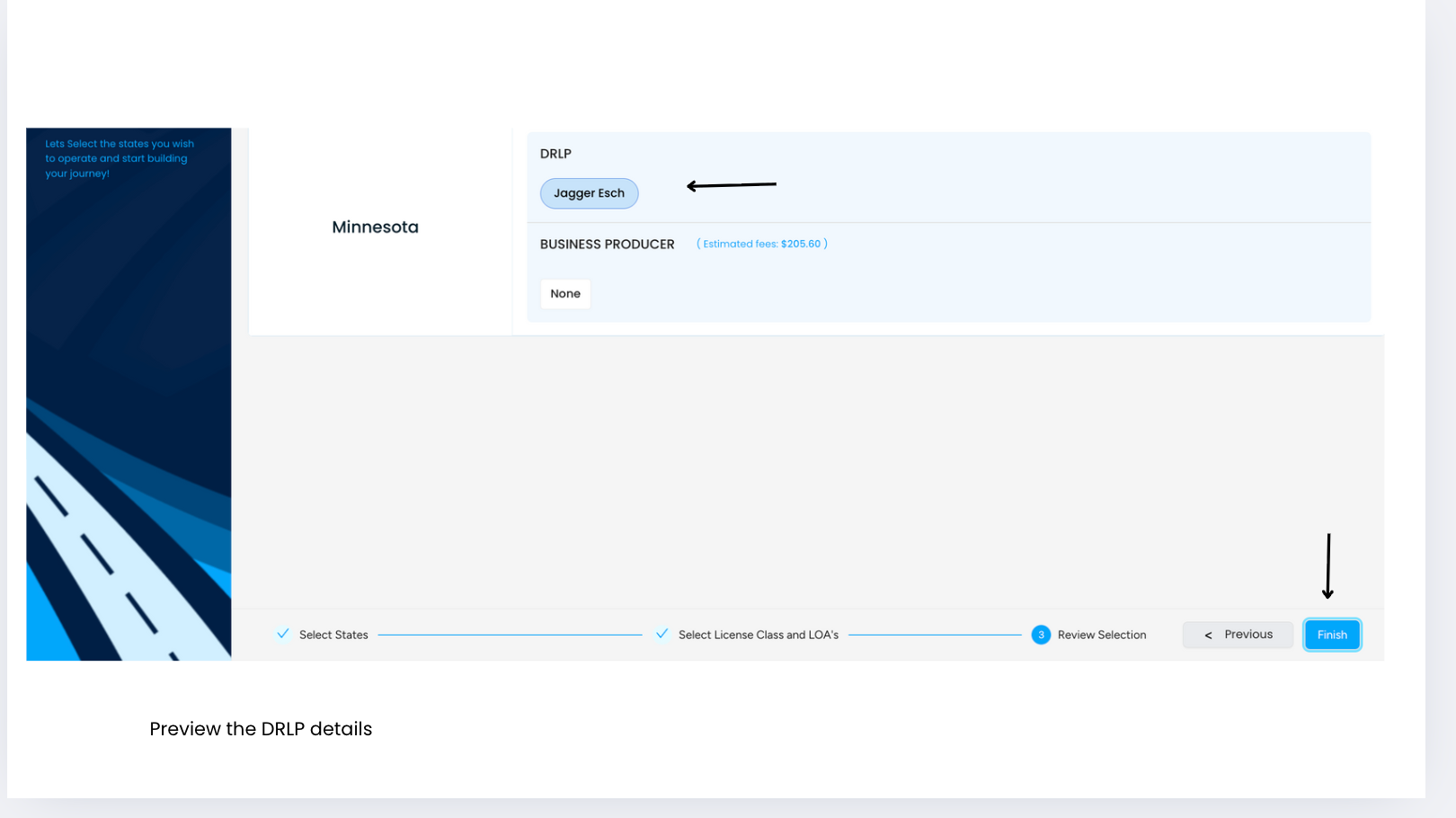Click the checkmark beside Select License Class

pos(662,634)
